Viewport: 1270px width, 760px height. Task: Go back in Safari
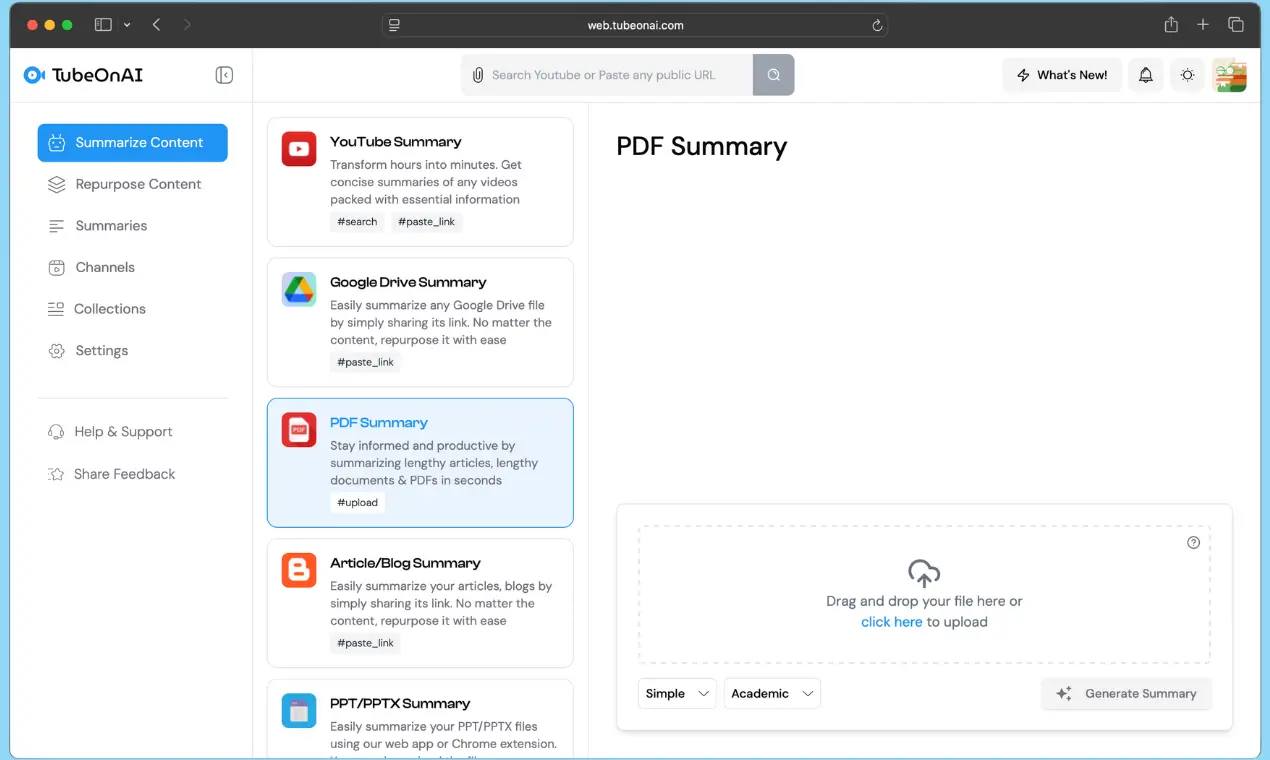pyautogui.click(x=157, y=25)
